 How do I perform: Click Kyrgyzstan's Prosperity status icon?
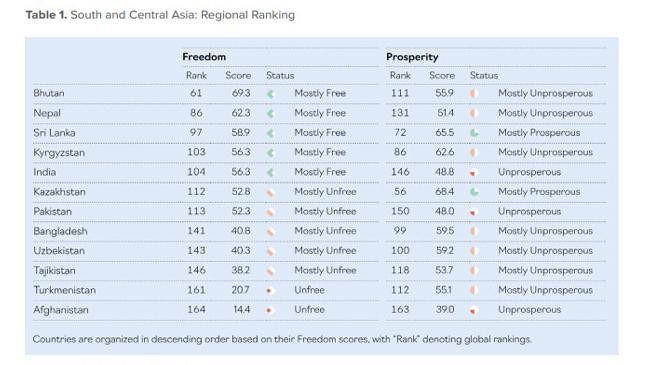coord(473,153)
